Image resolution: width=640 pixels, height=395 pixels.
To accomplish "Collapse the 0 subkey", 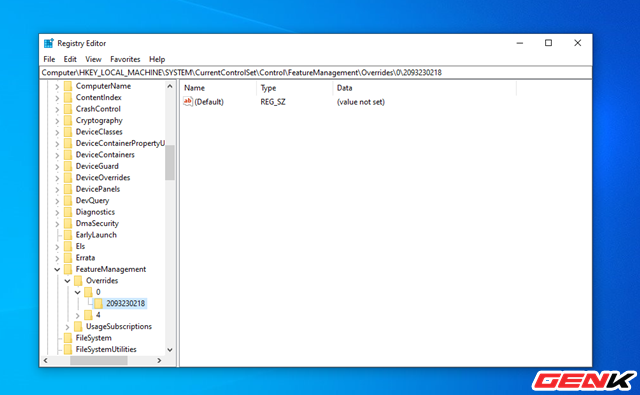I will click(78, 292).
